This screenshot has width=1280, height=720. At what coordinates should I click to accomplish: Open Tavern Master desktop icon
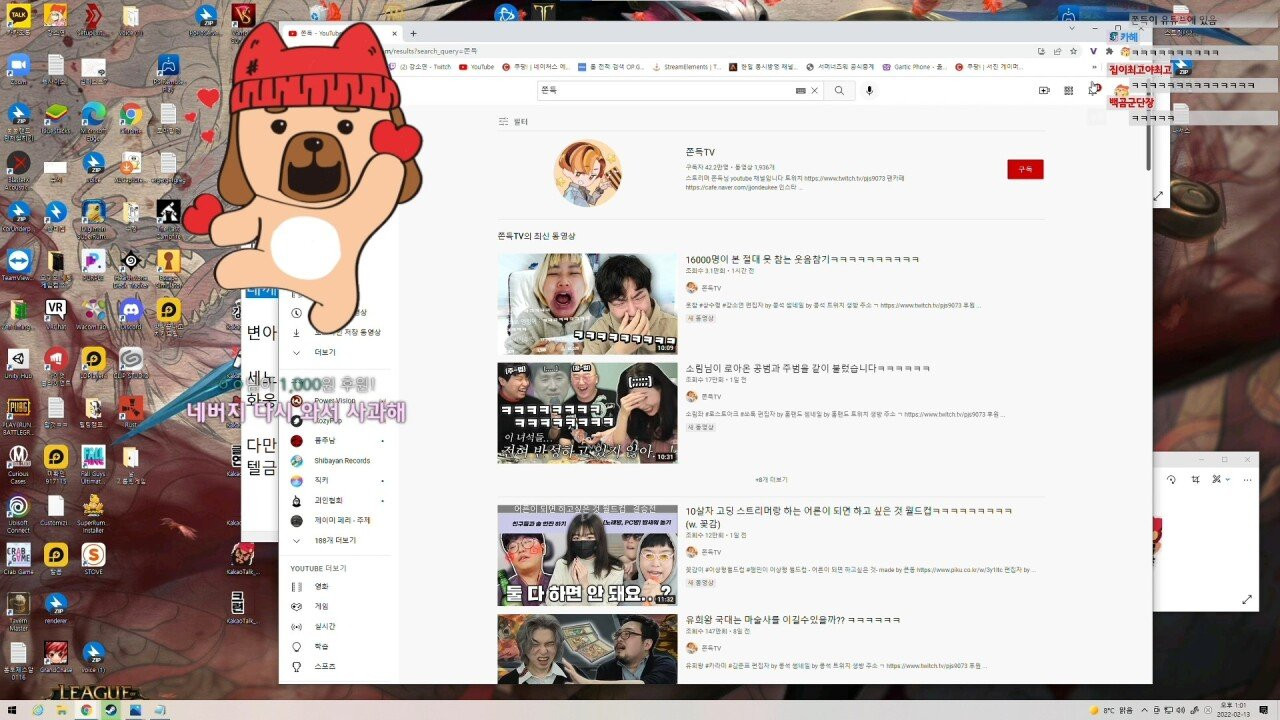[x=18, y=610]
